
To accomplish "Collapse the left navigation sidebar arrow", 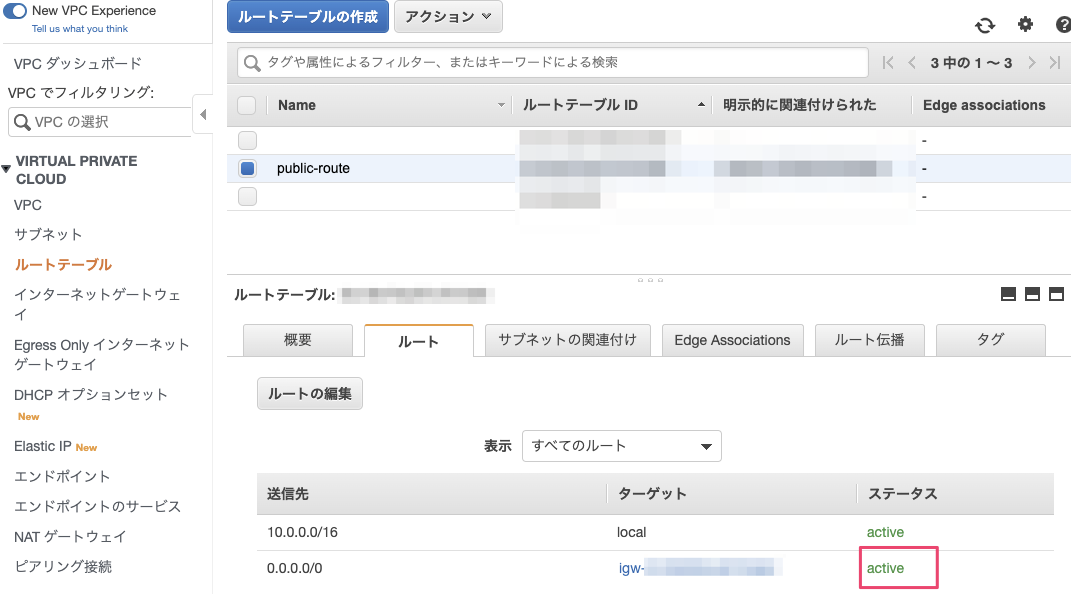I will pyautogui.click(x=203, y=115).
